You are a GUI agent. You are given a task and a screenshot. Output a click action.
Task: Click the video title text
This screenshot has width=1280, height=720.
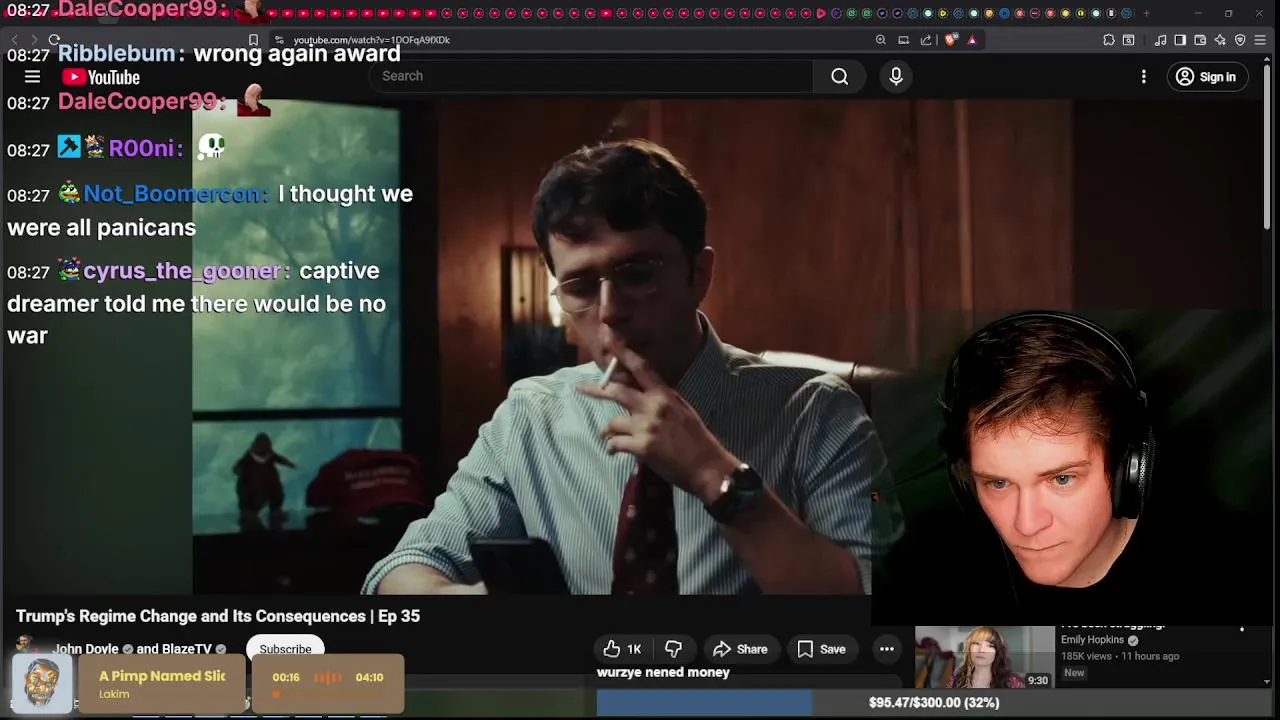point(218,616)
